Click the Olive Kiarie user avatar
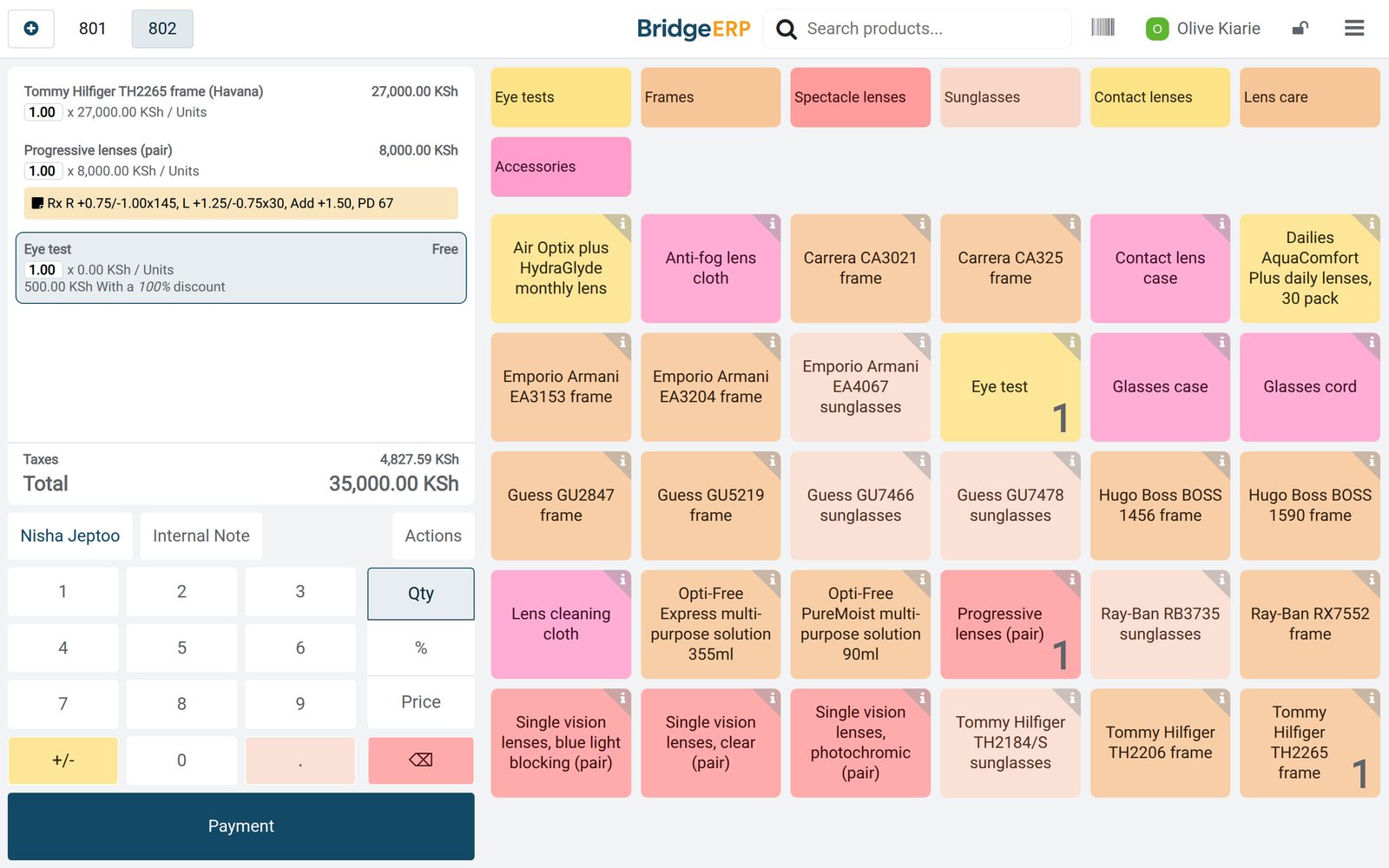This screenshot has height=868, width=1389. click(1157, 29)
